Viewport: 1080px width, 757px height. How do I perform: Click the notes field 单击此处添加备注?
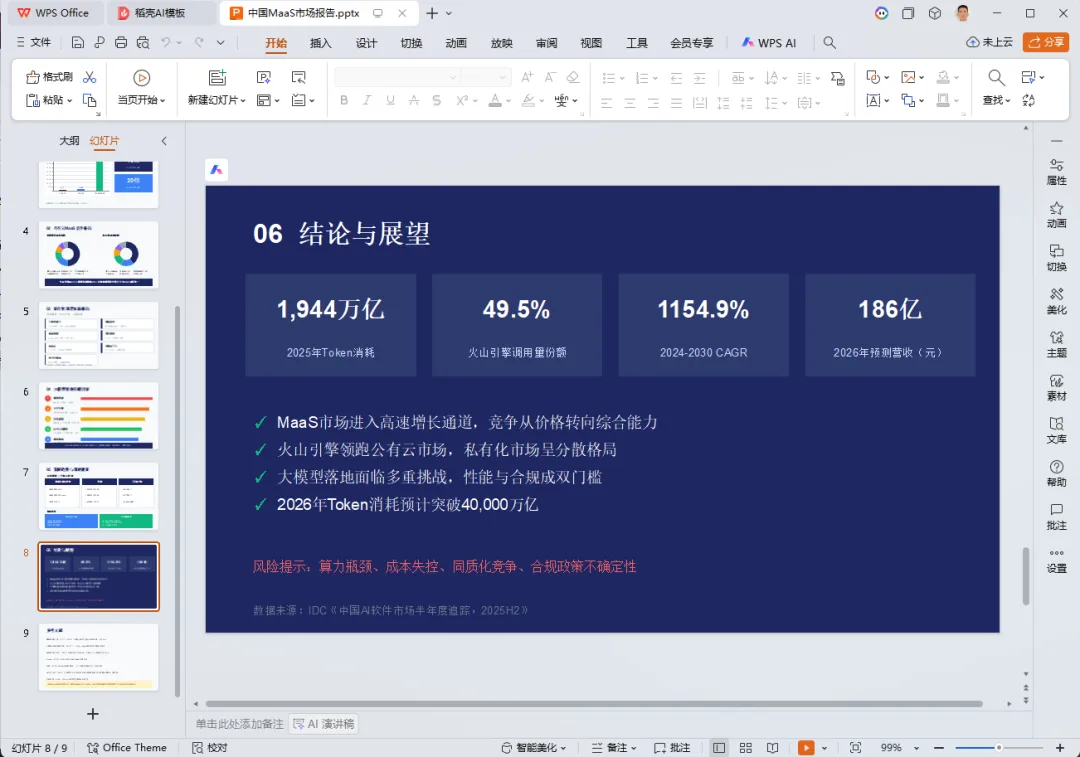(x=239, y=724)
